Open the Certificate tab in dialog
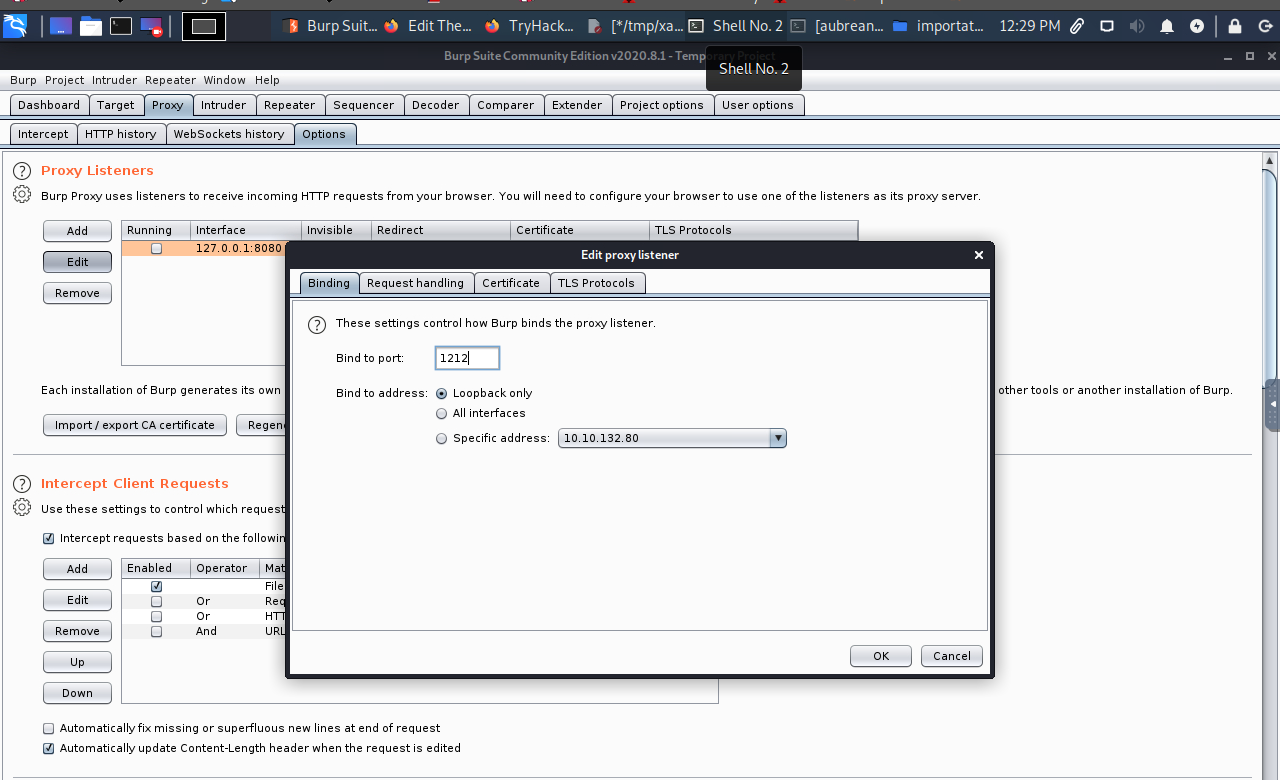The width and height of the screenshot is (1280, 780). point(511,283)
